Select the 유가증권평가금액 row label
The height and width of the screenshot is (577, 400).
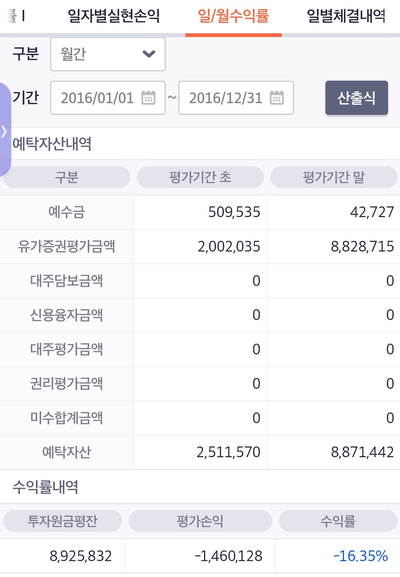(67, 247)
